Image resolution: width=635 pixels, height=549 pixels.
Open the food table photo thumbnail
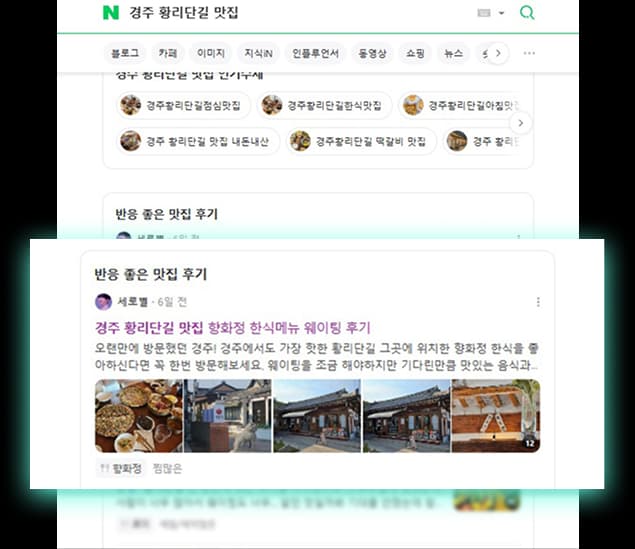click(139, 416)
